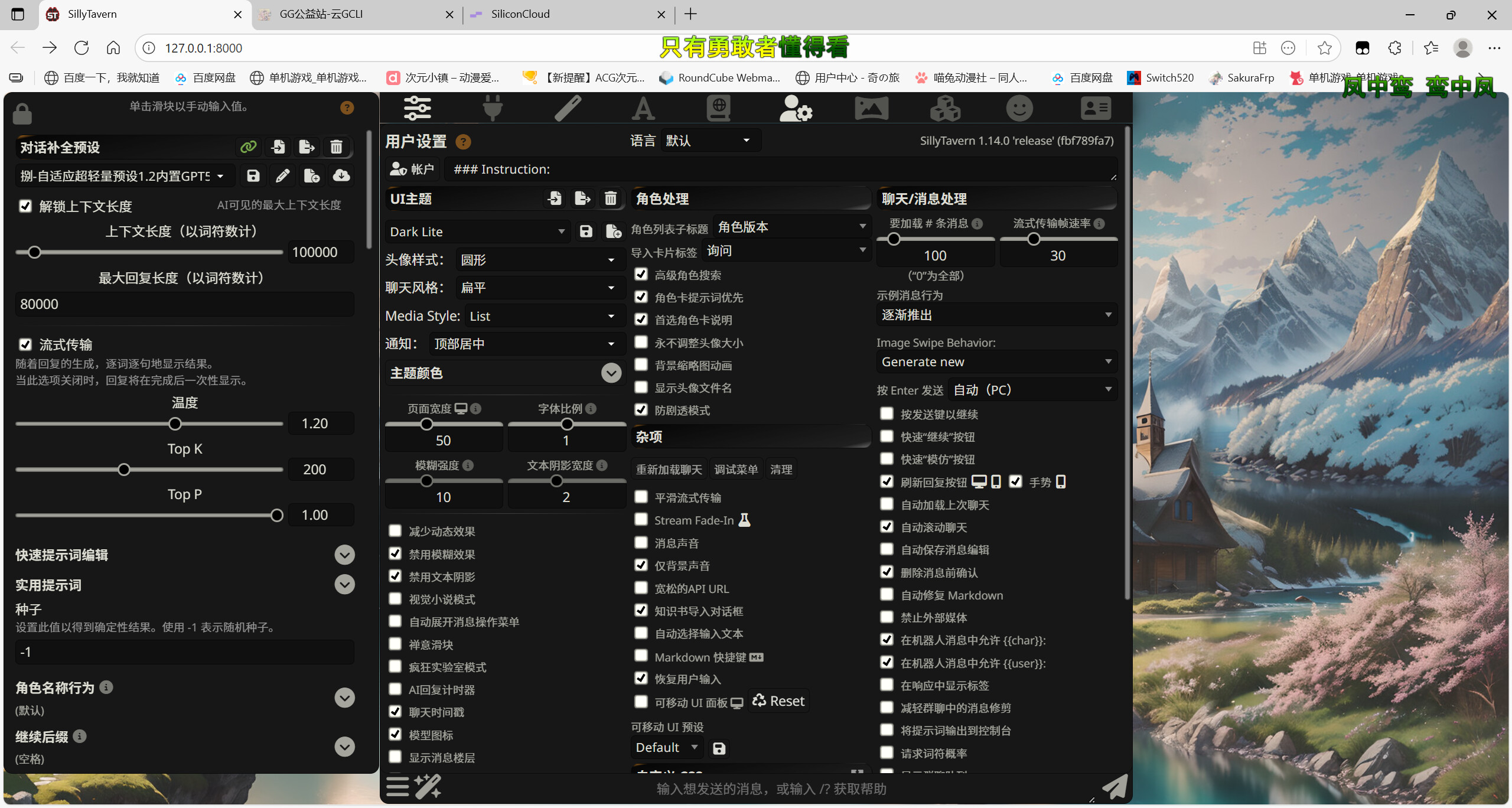Click the 清理 button

(781, 469)
